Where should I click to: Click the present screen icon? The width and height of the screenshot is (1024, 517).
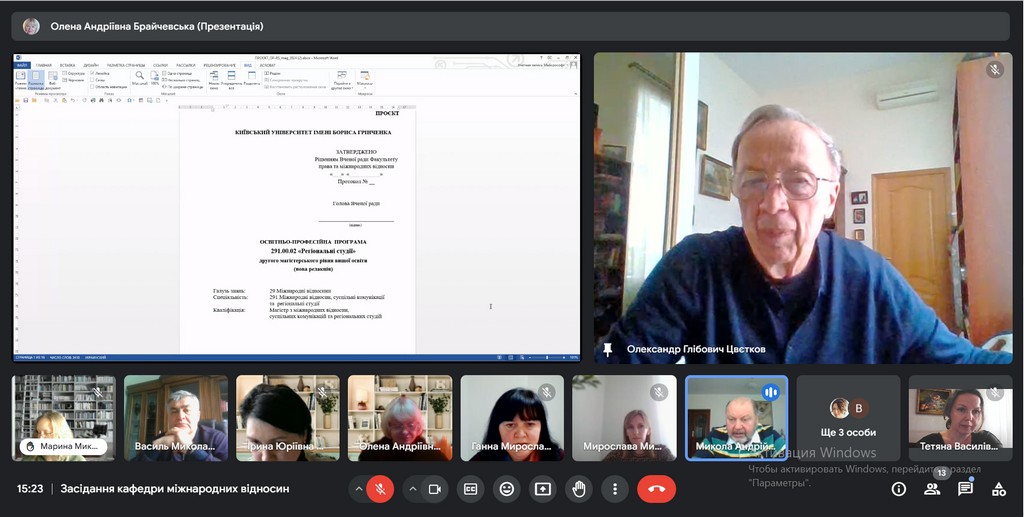(543, 489)
